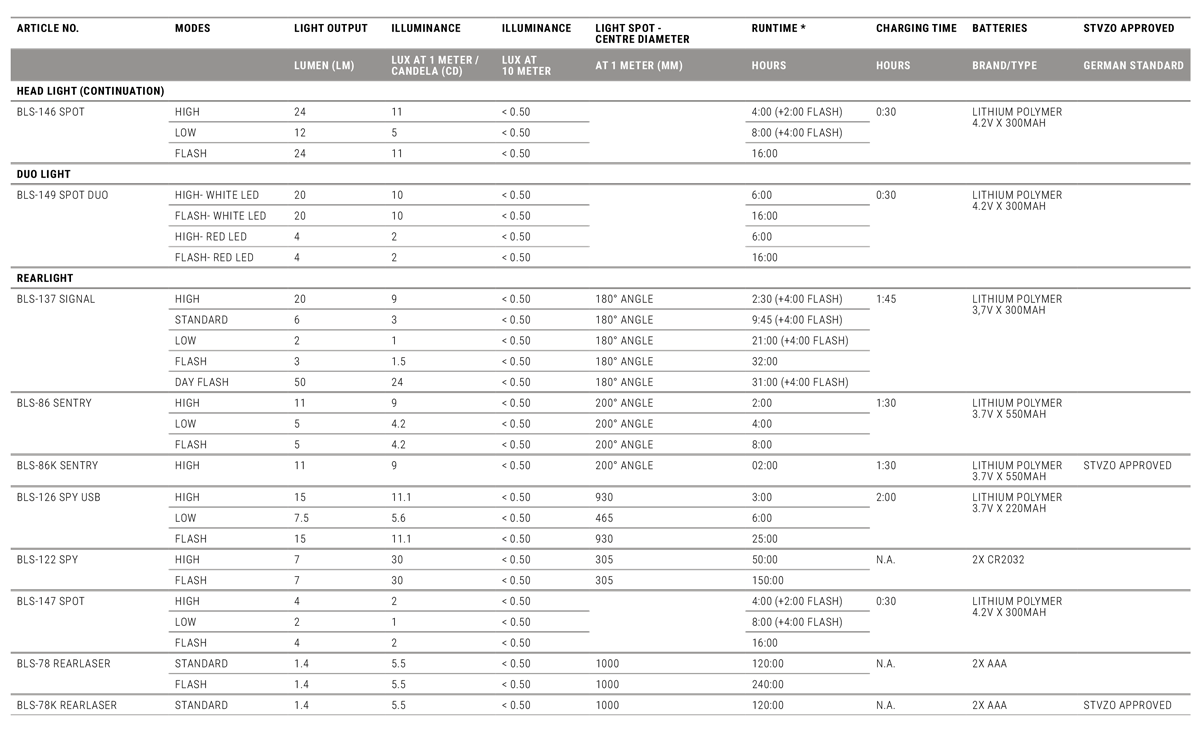The image size is (1200, 735).
Task: Click LITHIUM POLYMER 3.7V X 220MAH battery
Action: point(1017,502)
